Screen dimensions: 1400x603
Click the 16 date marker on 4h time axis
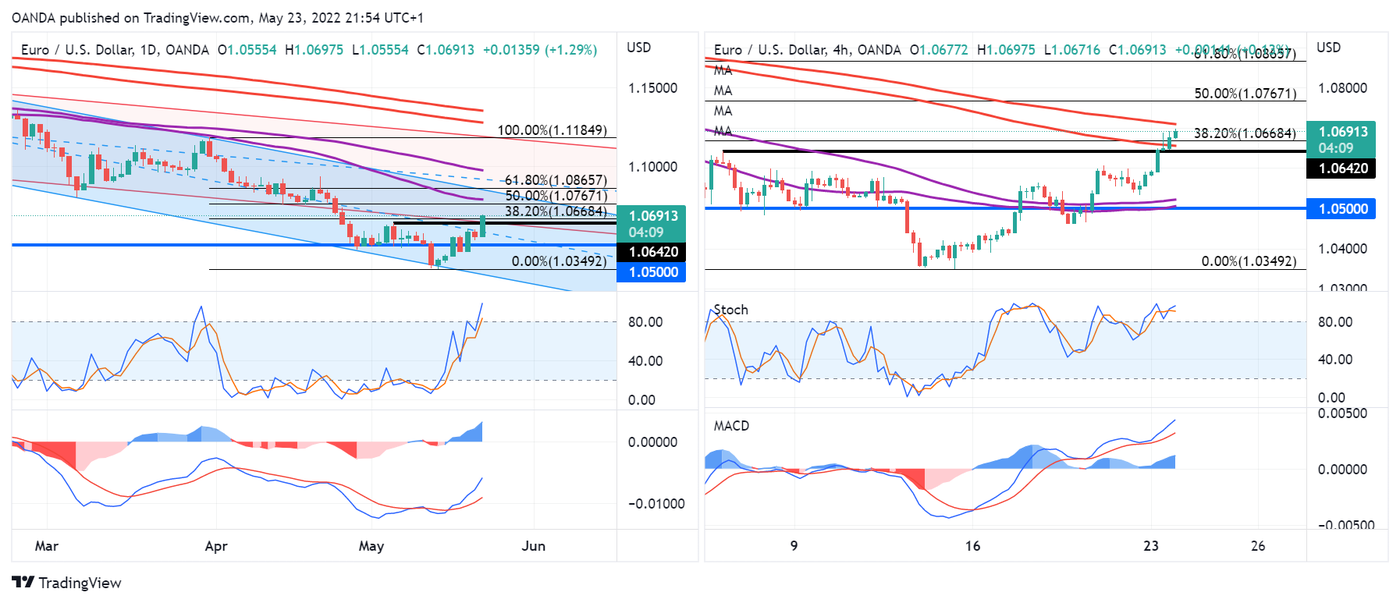click(971, 546)
